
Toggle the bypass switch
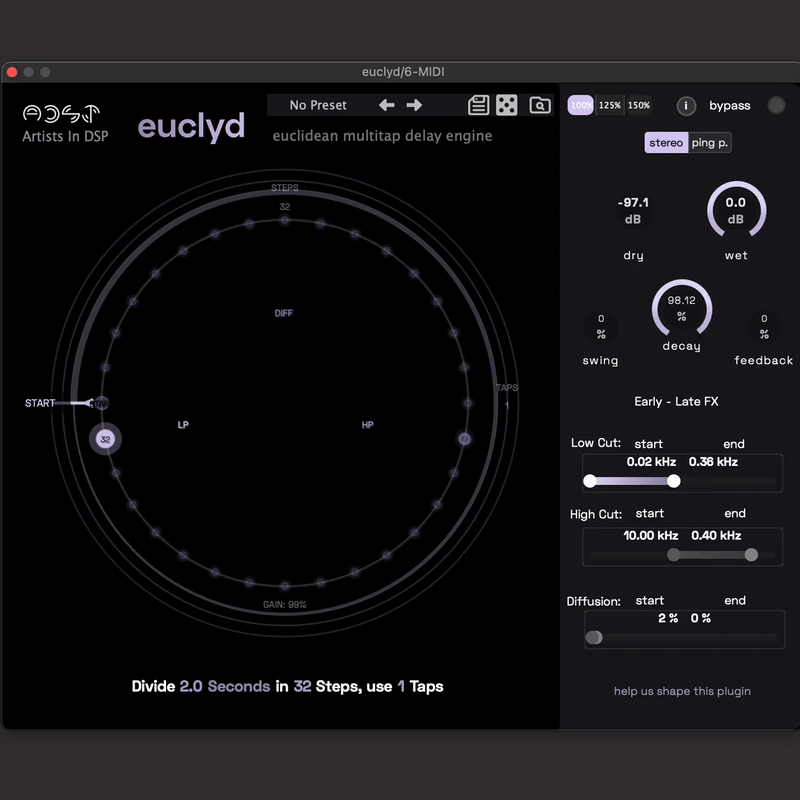click(x=776, y=105)
